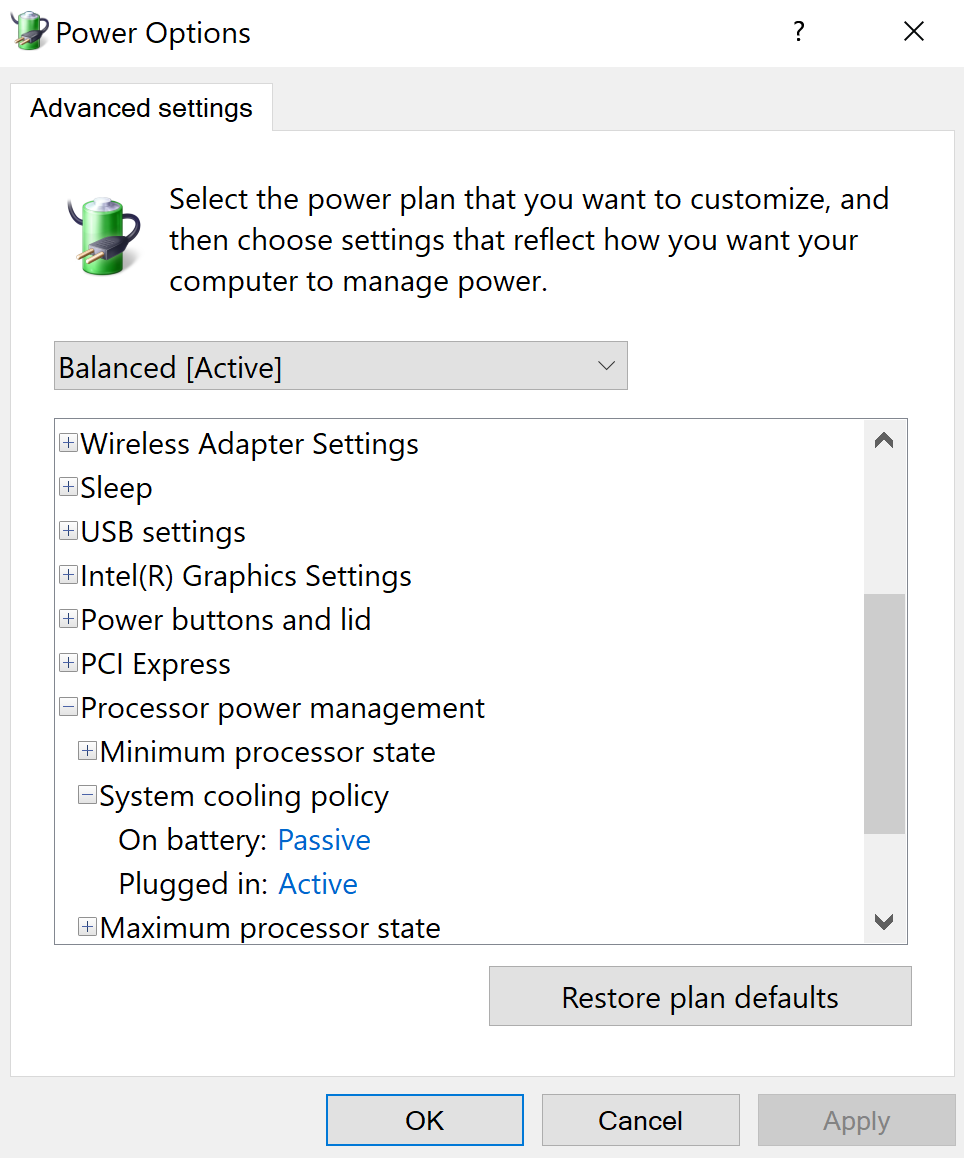964x1158 pixels.
Task: Click the green battery plug icon
Action: click(x=103, y=236)
